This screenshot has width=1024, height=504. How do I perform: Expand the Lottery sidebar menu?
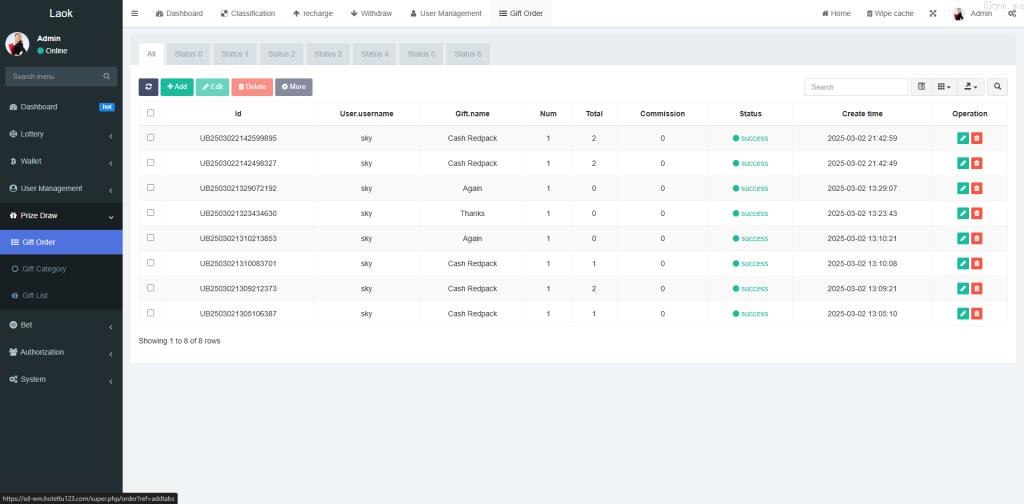tap(60, 134)
